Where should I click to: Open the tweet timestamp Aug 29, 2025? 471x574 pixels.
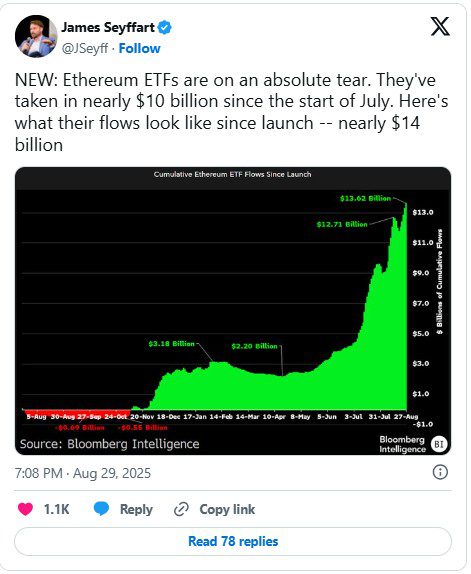[83, 473]
